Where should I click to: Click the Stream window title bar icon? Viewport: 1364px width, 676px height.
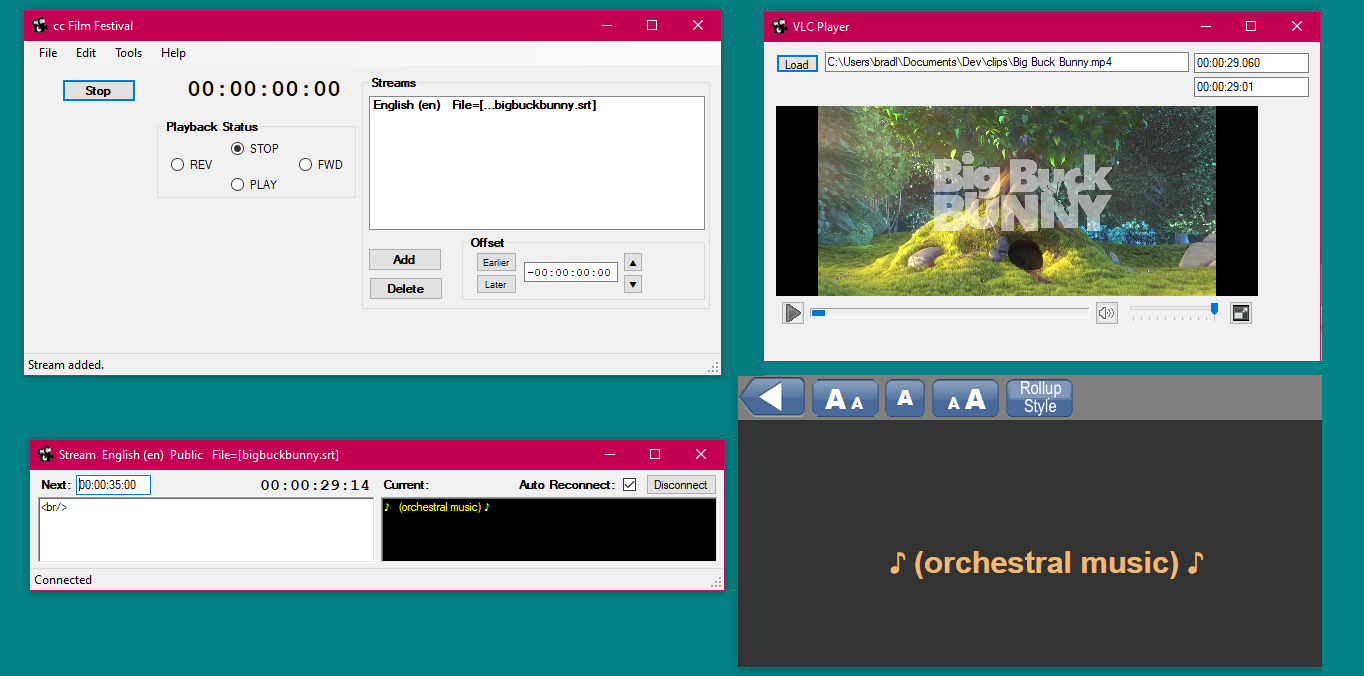coord(46,454)
